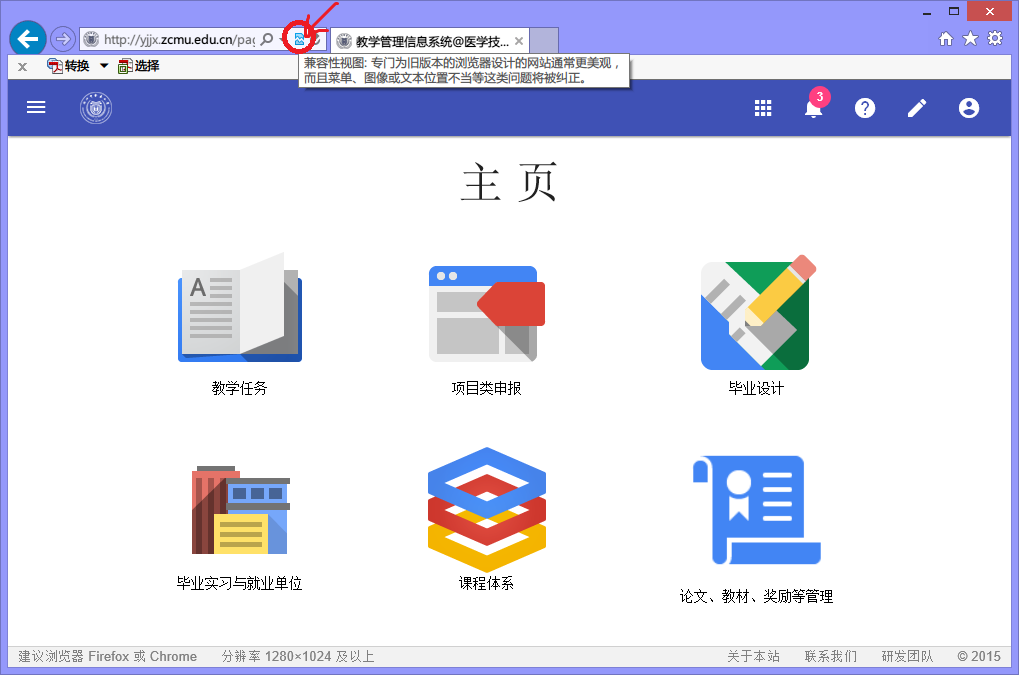Image resolution: width=1019 pixels, height=676 pixels.
Task: Click the university logo in header
Action: pyautogui.click(x=96, y=108)
